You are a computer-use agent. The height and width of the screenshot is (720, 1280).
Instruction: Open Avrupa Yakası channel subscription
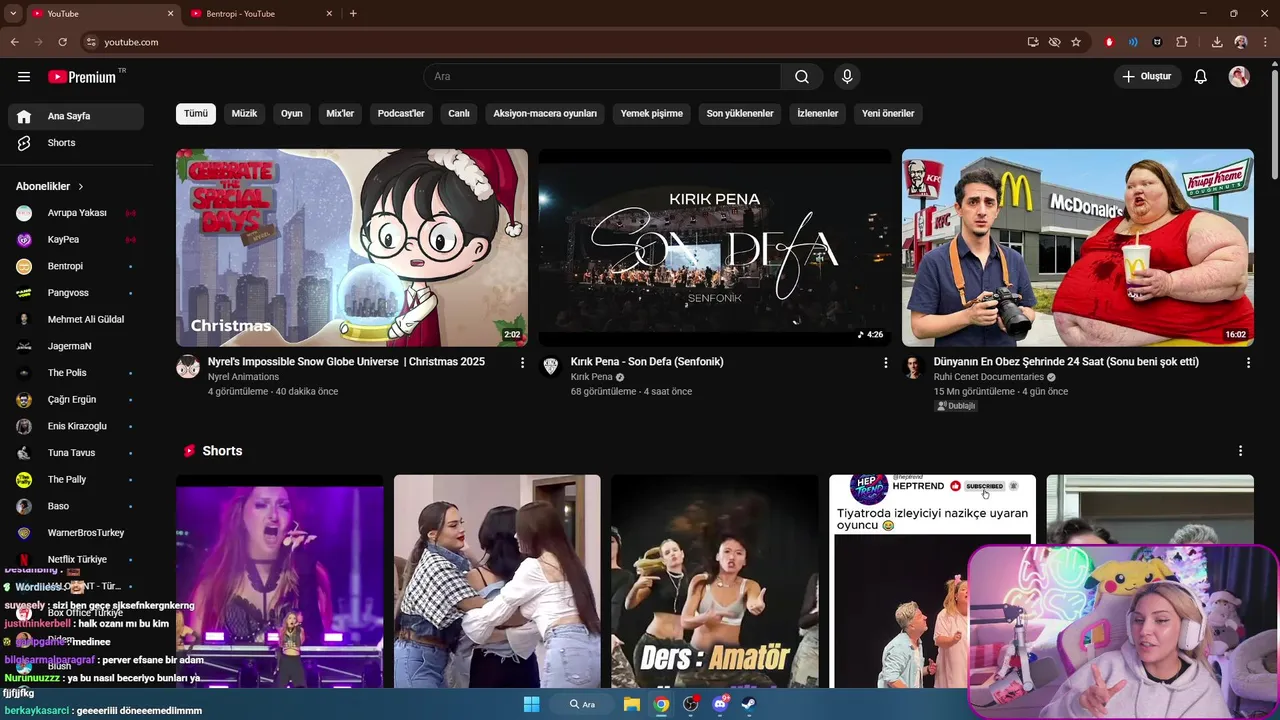(x=76, y=213)
